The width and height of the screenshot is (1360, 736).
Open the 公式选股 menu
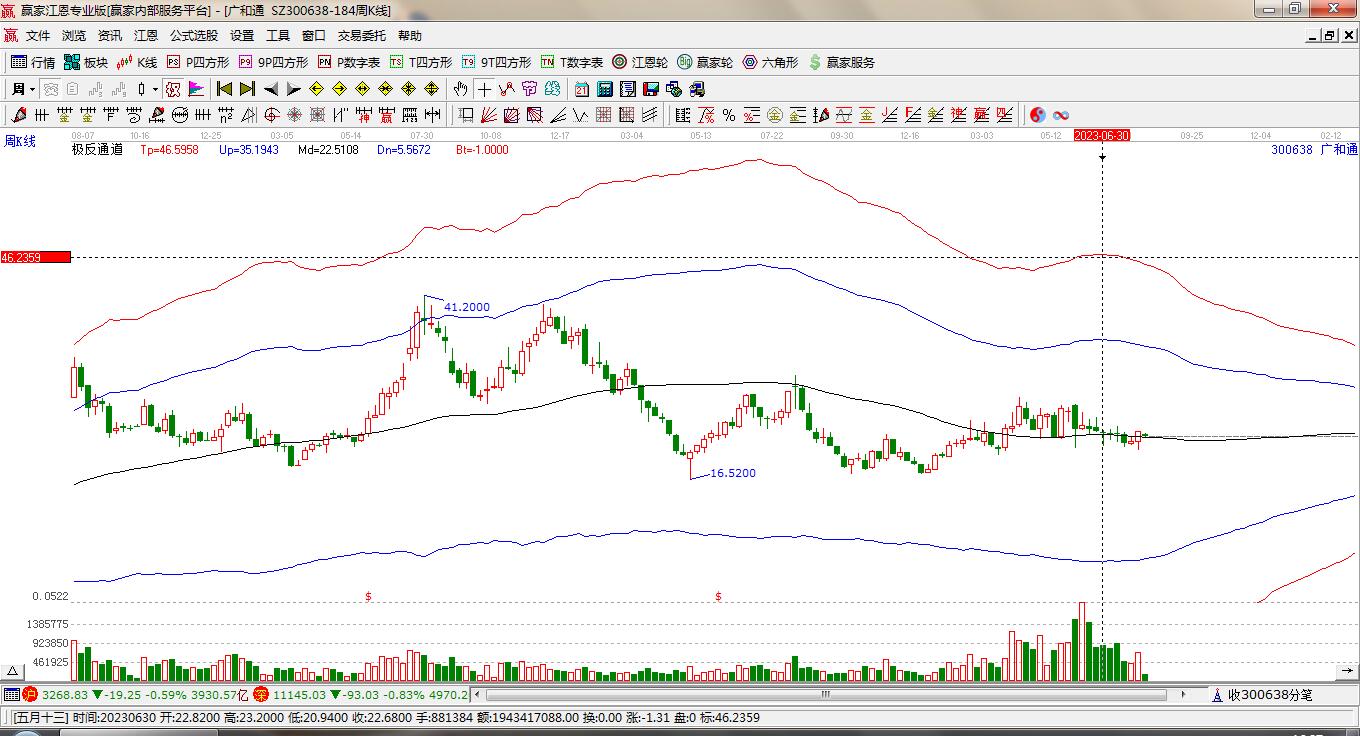pyautogui.click(x=193, y=35)
